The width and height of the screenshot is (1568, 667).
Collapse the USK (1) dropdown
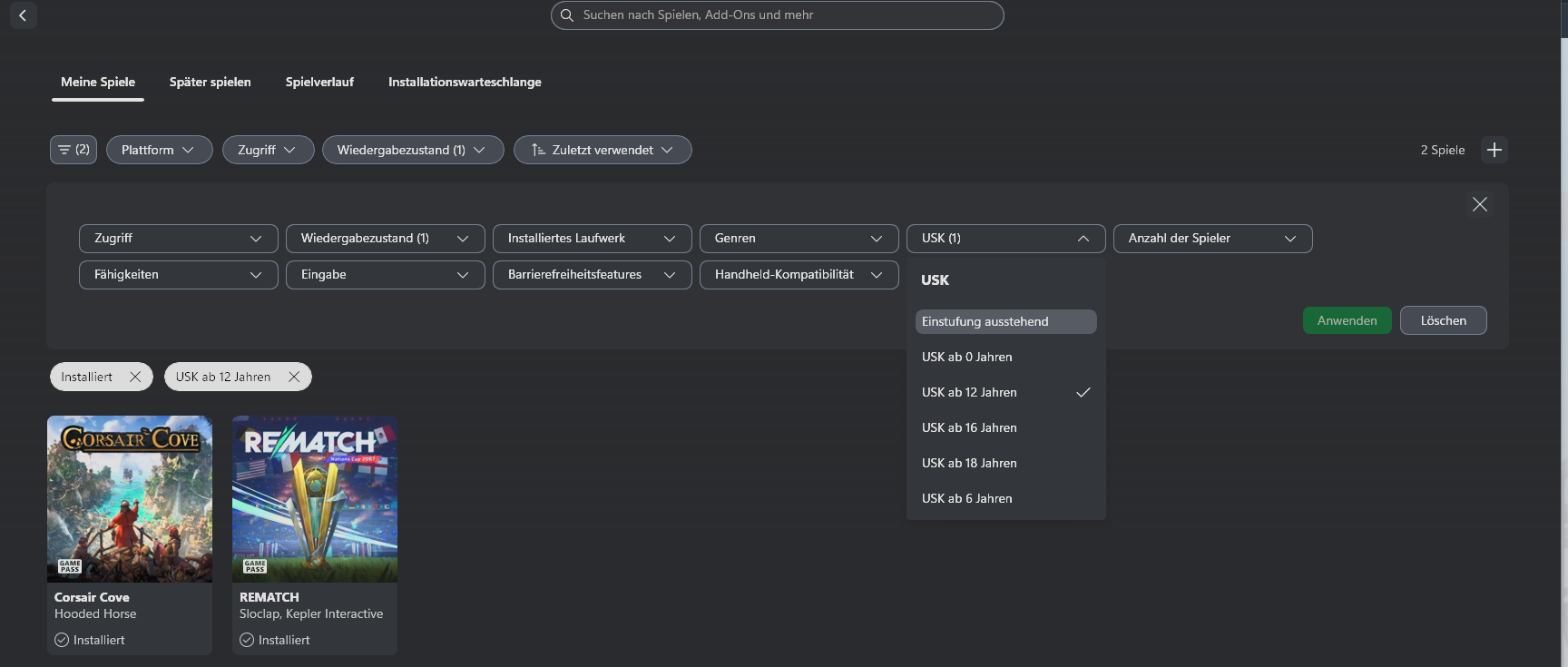1006,239
